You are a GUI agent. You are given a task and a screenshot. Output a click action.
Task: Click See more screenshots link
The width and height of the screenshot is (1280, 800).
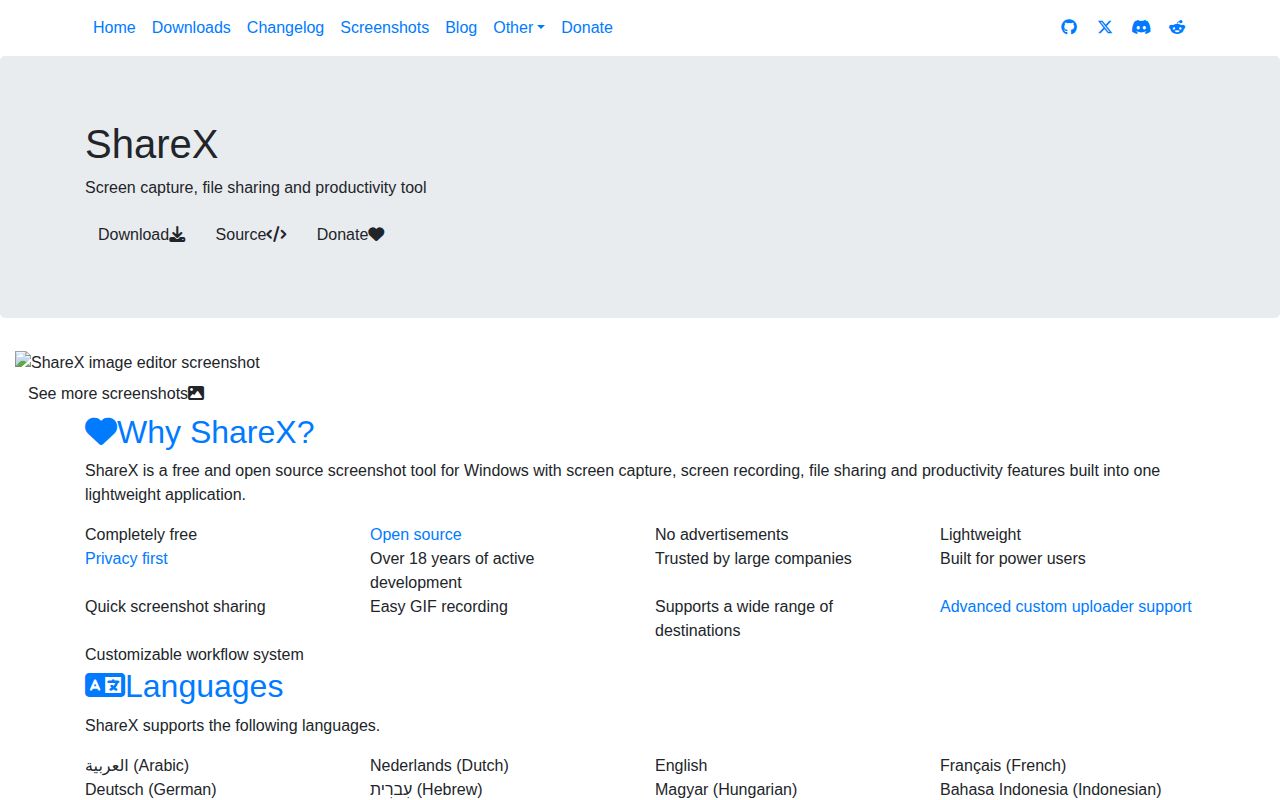pyautogui.click(x=116, y=393)
